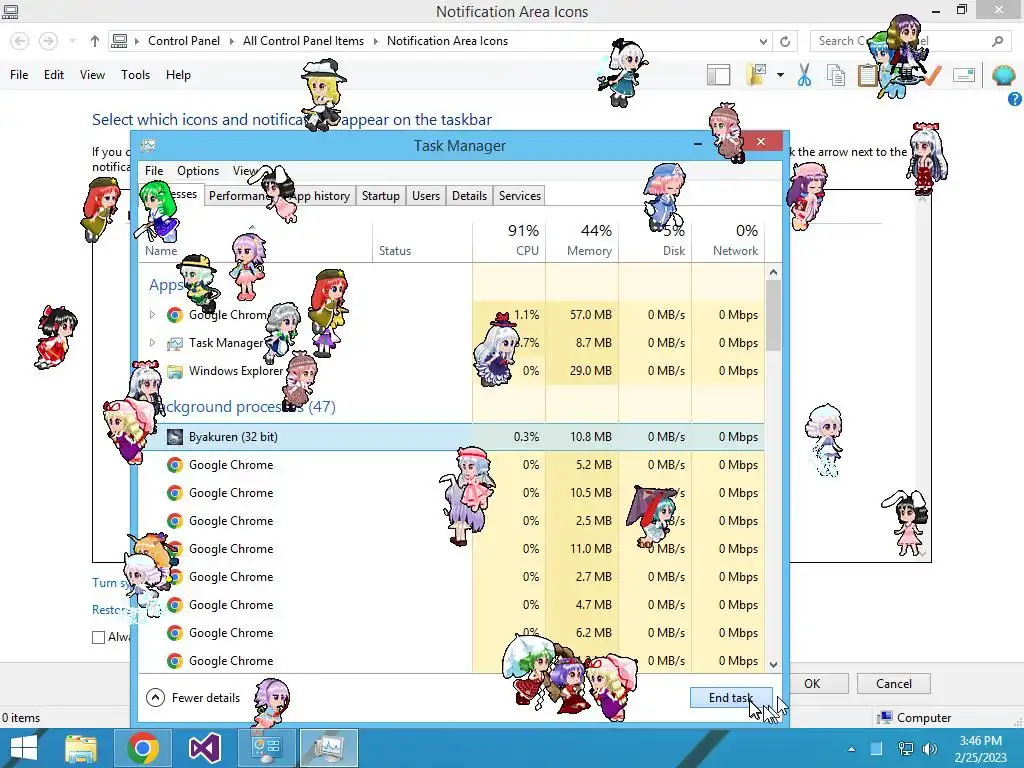This screenshot has height=768, width=1024.
Task: Show hidden tray icons arrow
Action: tap(851, 749)
